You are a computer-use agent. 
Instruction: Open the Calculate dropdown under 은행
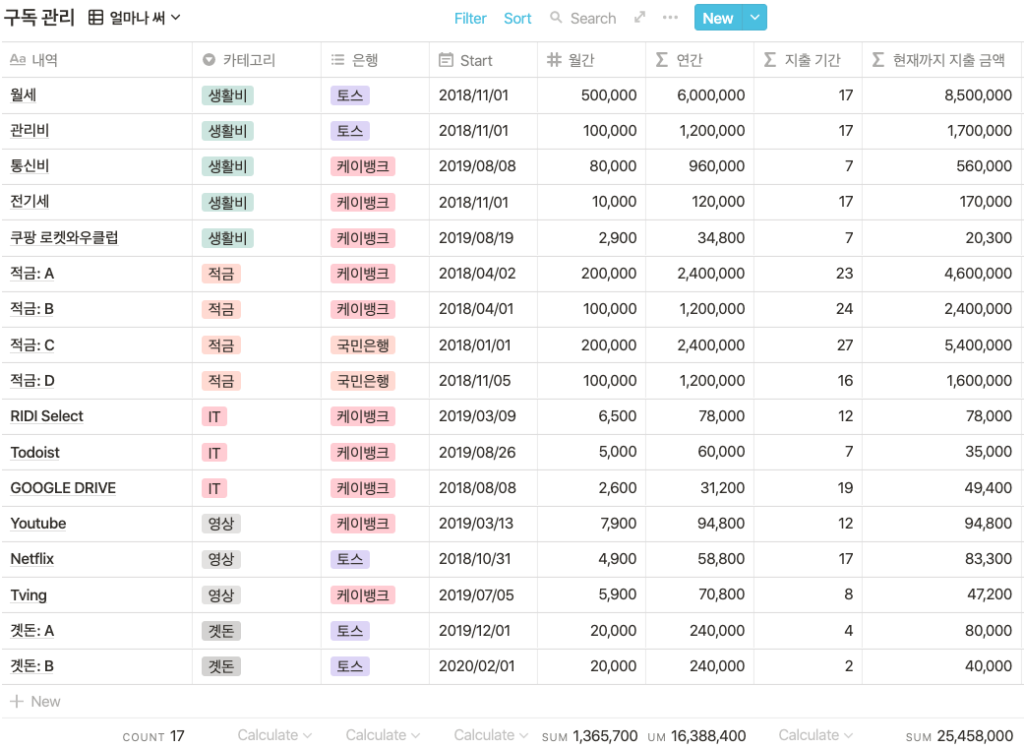point(383,735)
